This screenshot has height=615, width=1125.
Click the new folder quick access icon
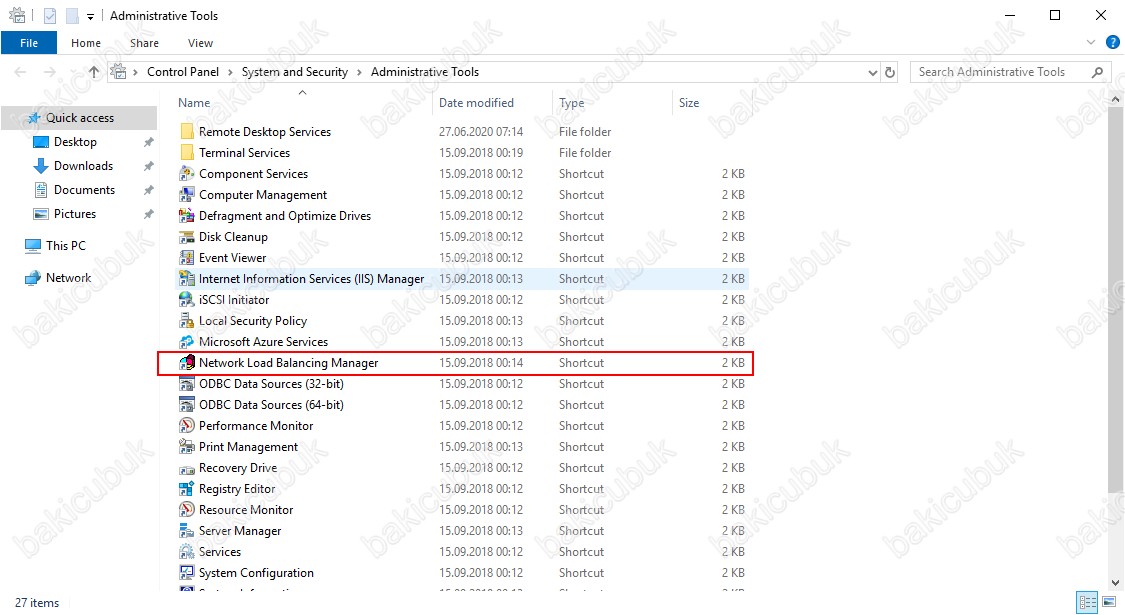pyautogui.click(x=72, y=16)
